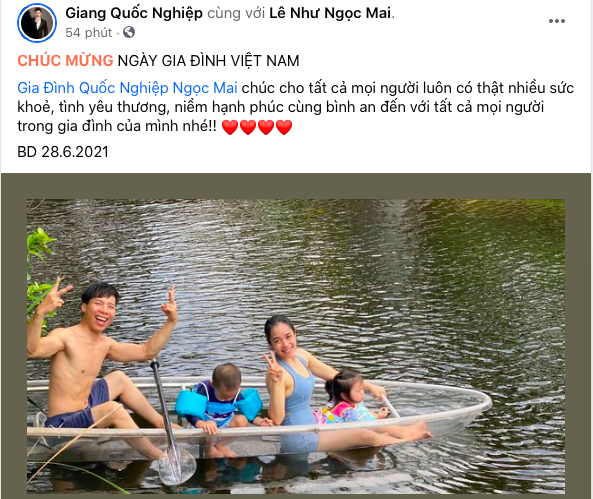Click the orange CHÚC MỪNG text

[65, 61]
